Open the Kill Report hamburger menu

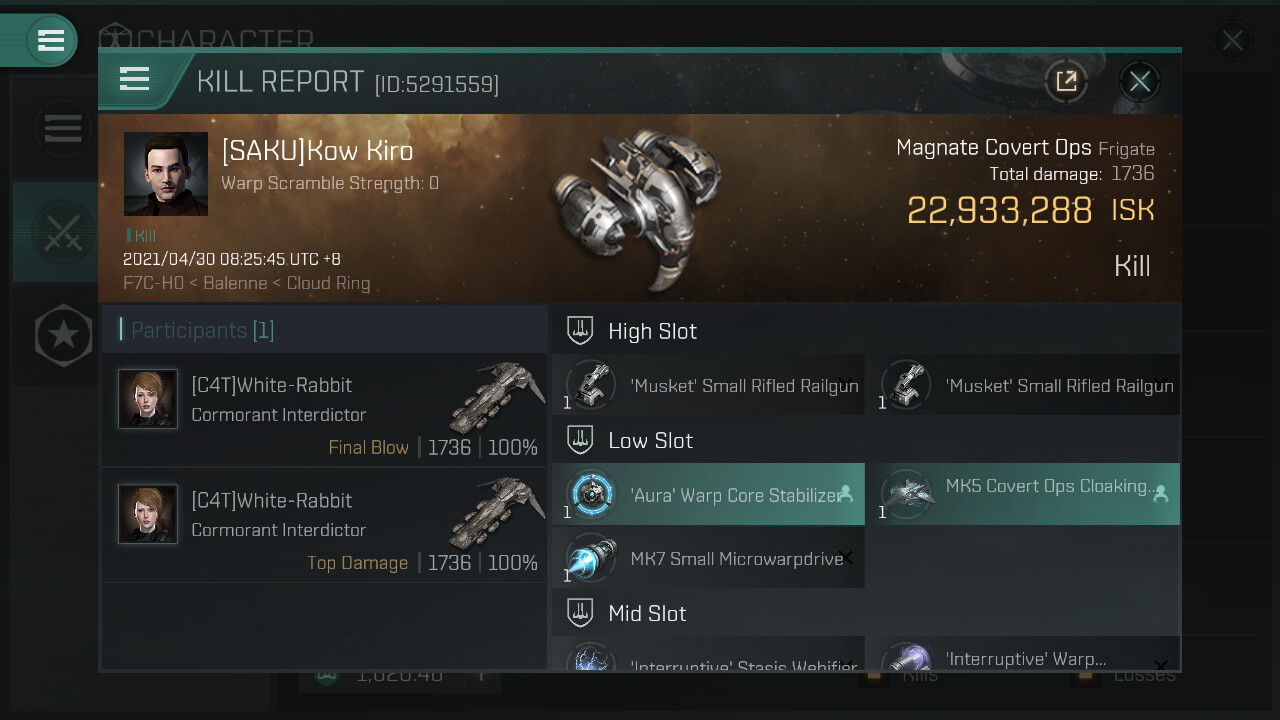point(134,80)
